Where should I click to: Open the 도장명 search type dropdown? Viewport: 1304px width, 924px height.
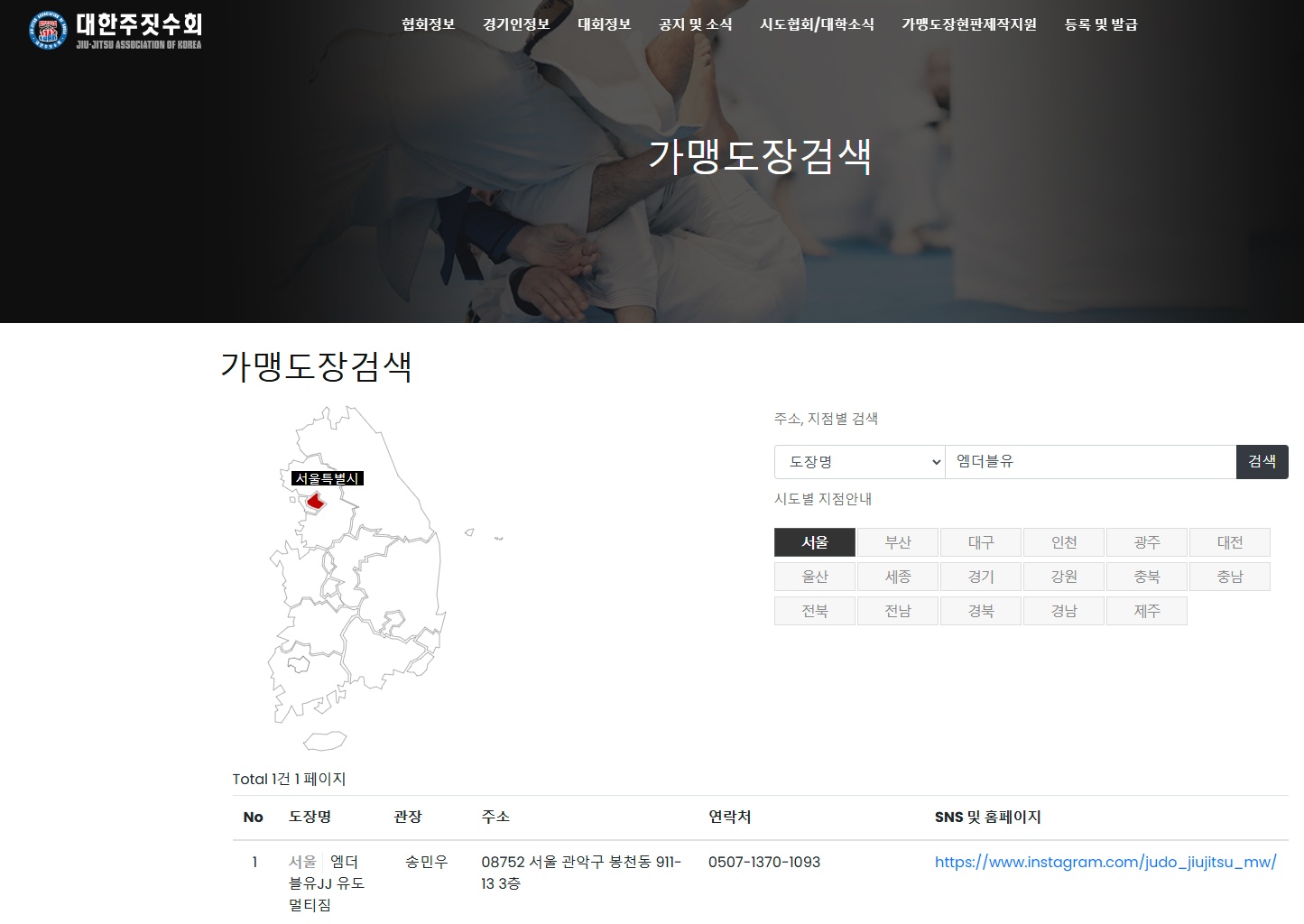tap(859, 462)
